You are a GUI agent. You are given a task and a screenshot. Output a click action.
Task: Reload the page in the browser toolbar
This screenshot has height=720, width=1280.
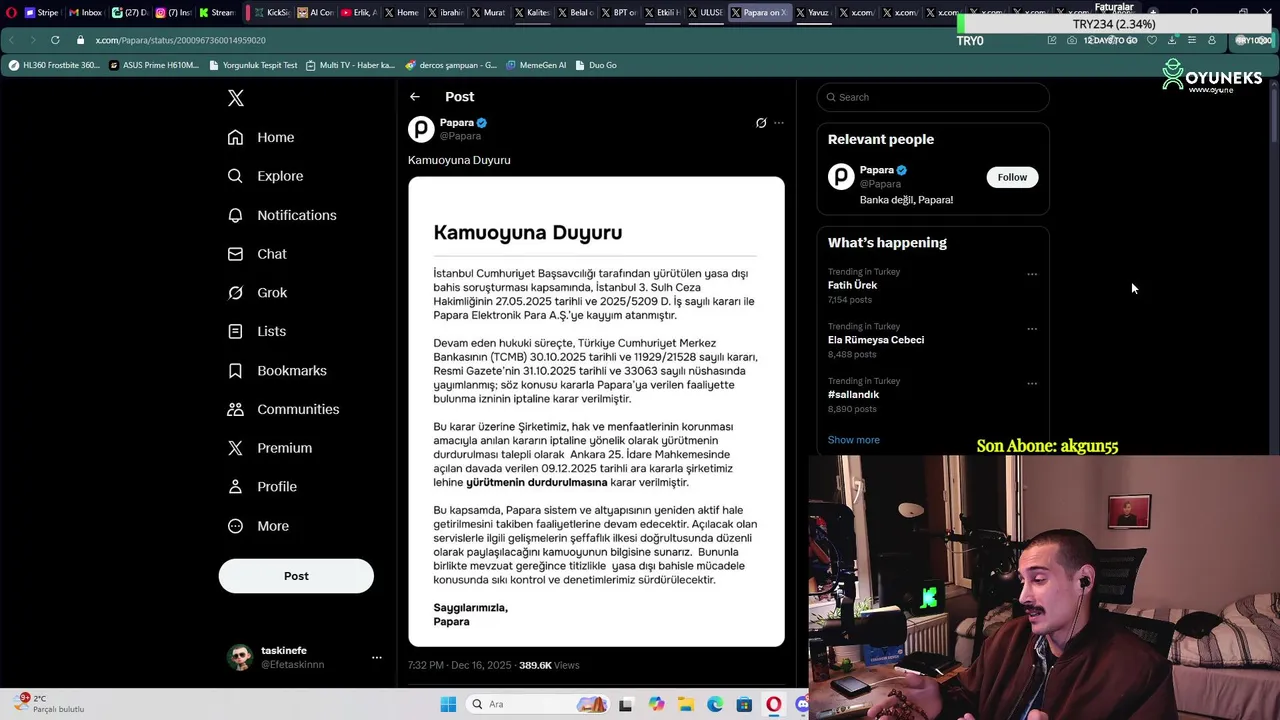pos(55,40)
